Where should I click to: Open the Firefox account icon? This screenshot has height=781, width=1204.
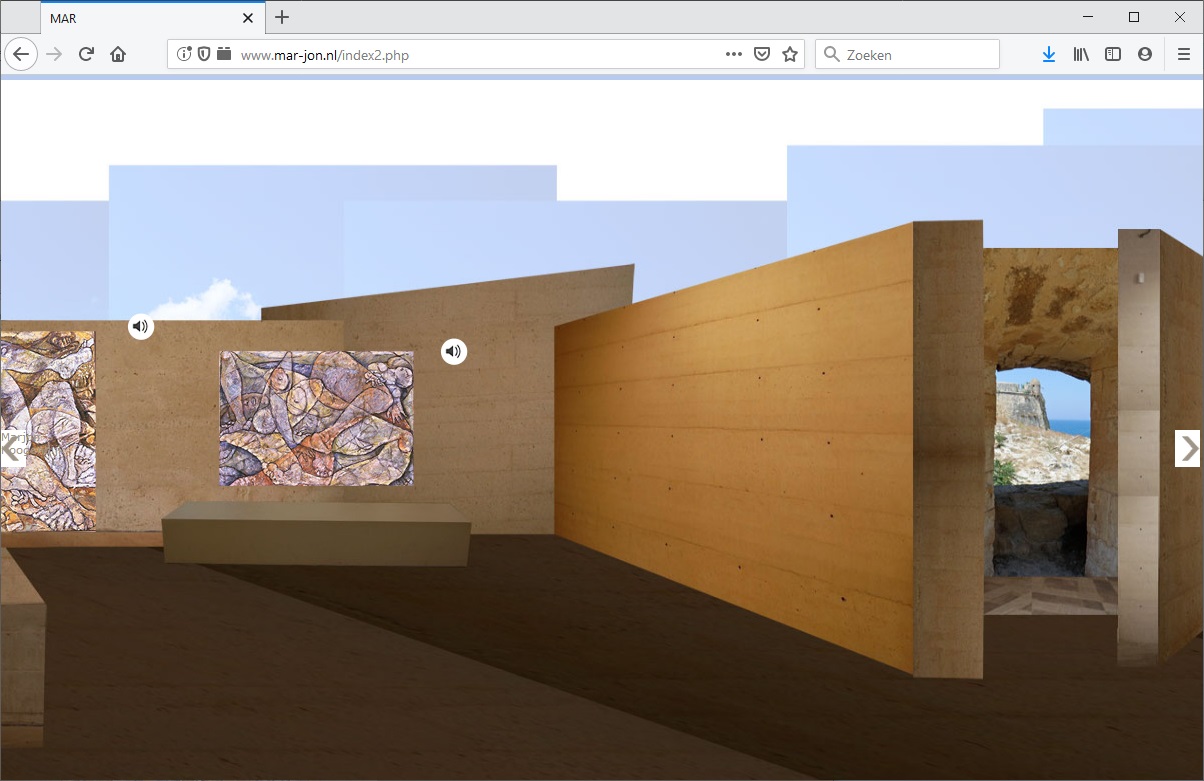click(1145, 55)
